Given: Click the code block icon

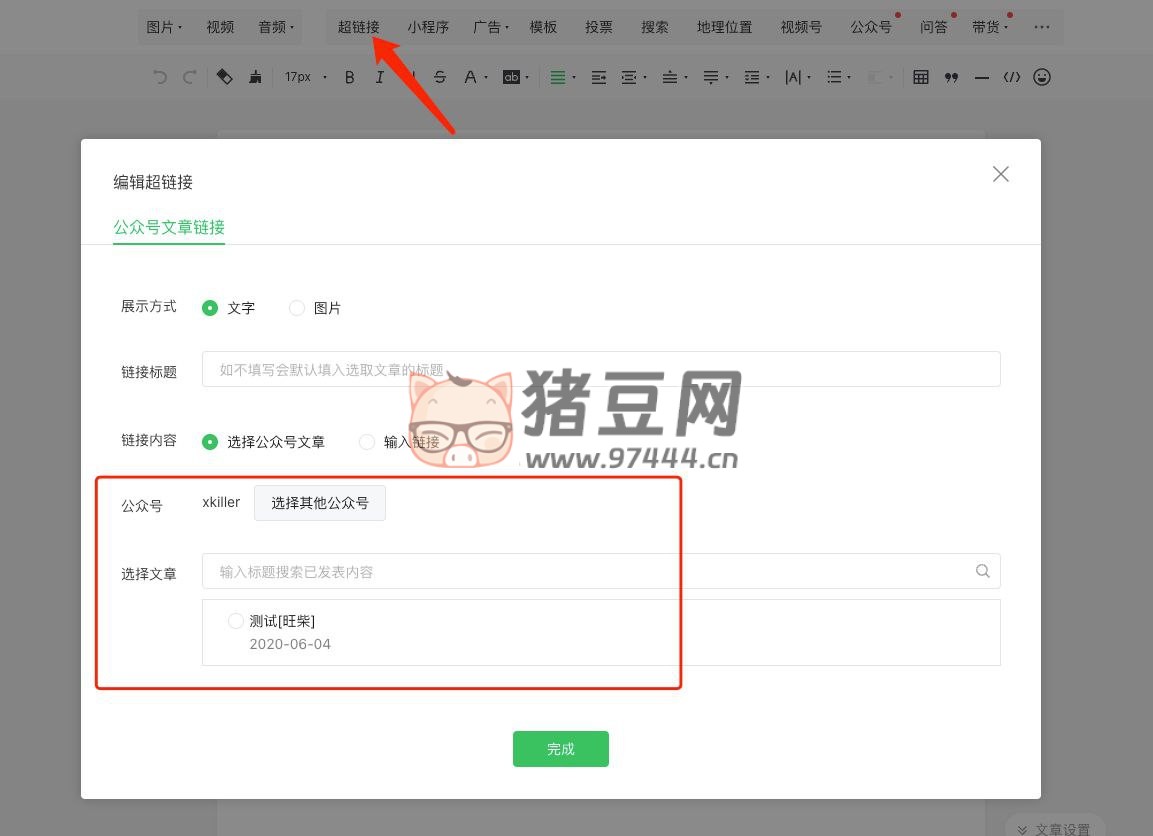Looking at the screenshot, I should [x=1012, y=77].
